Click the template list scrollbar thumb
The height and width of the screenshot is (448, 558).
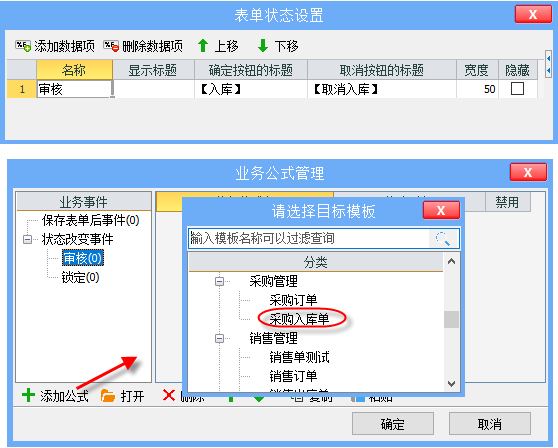pos(451,320)
